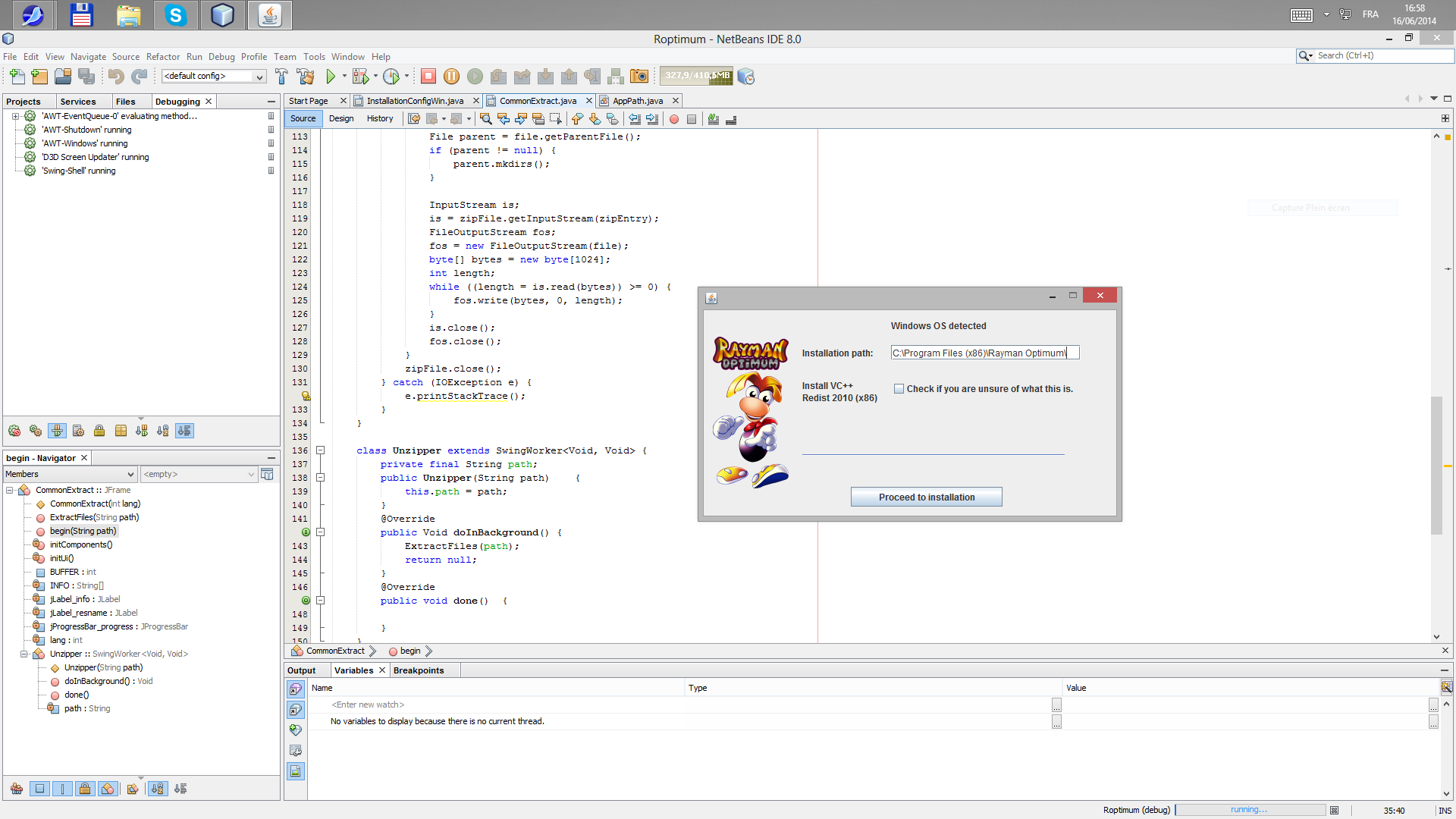Click the Profile IDE icon beside memory meter
1456x819 pixels.
point(746,77)
